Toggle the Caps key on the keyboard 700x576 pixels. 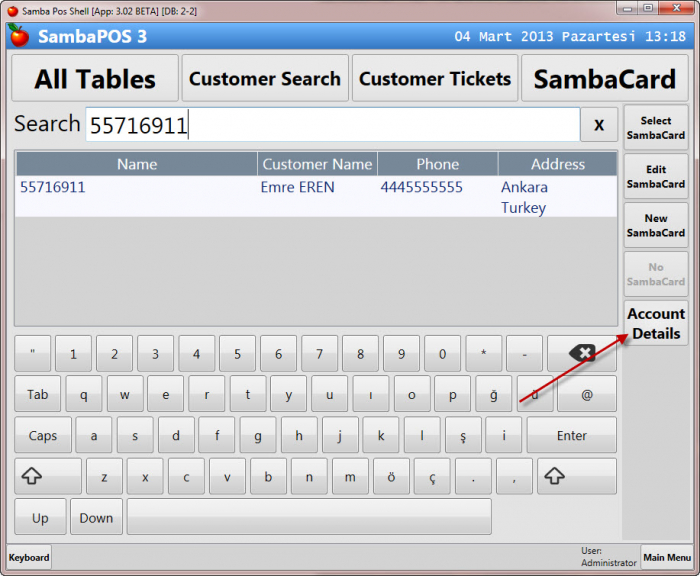pyautogui.click(x=43, y=436)
